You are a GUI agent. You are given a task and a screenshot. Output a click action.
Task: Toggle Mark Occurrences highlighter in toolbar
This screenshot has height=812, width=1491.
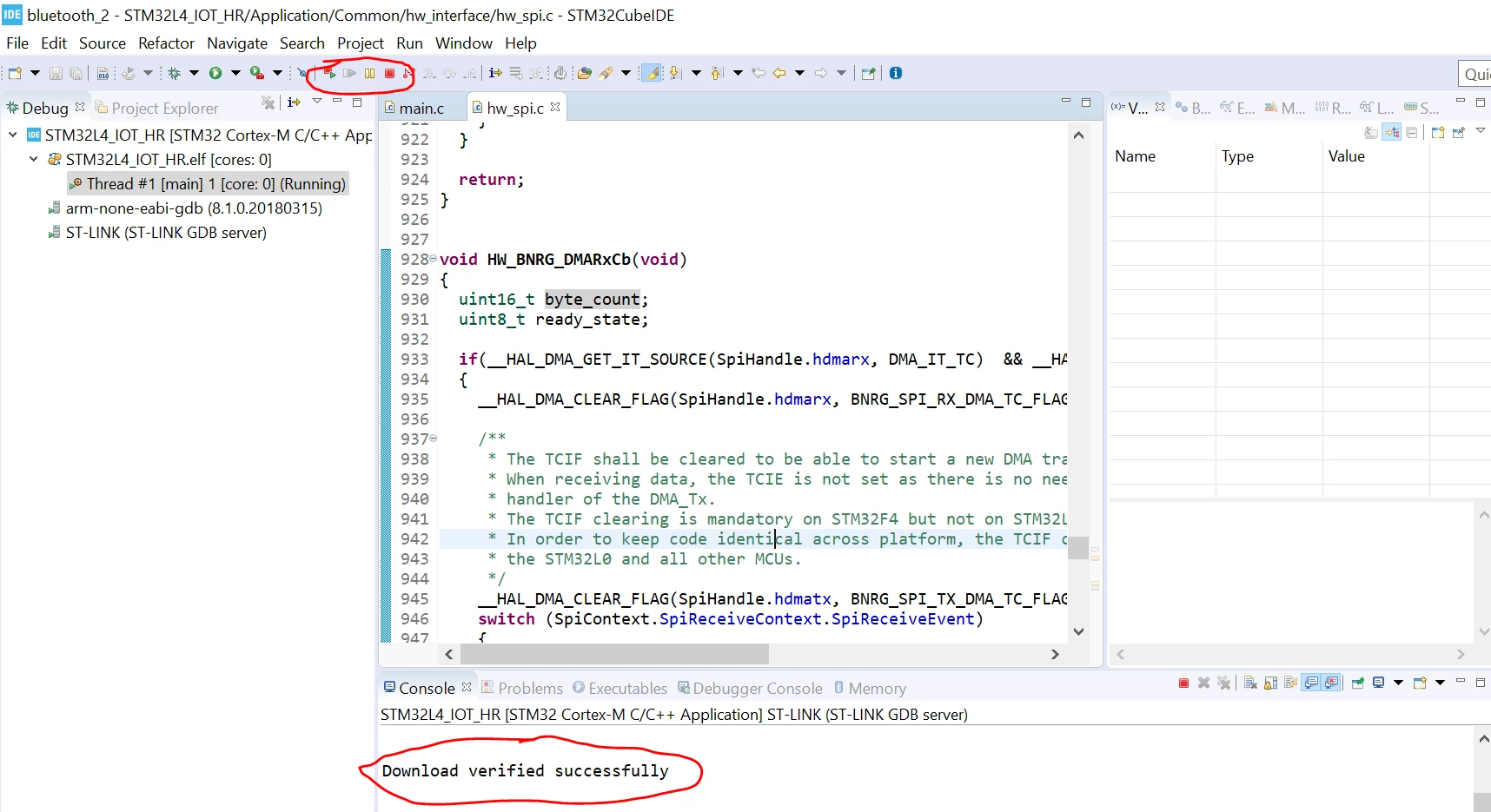(652, 73)
